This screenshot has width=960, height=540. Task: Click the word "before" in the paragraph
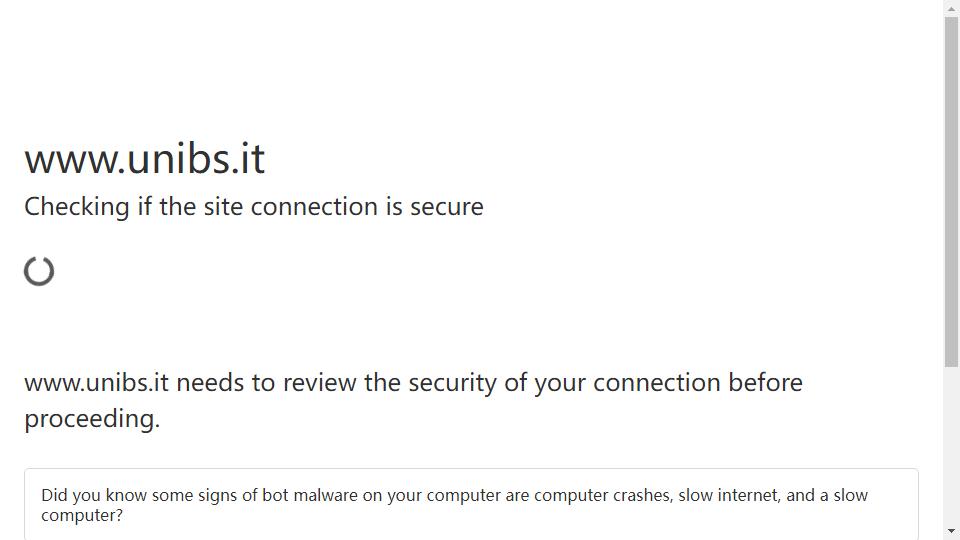pyautogui.click(x=765, y=383)
